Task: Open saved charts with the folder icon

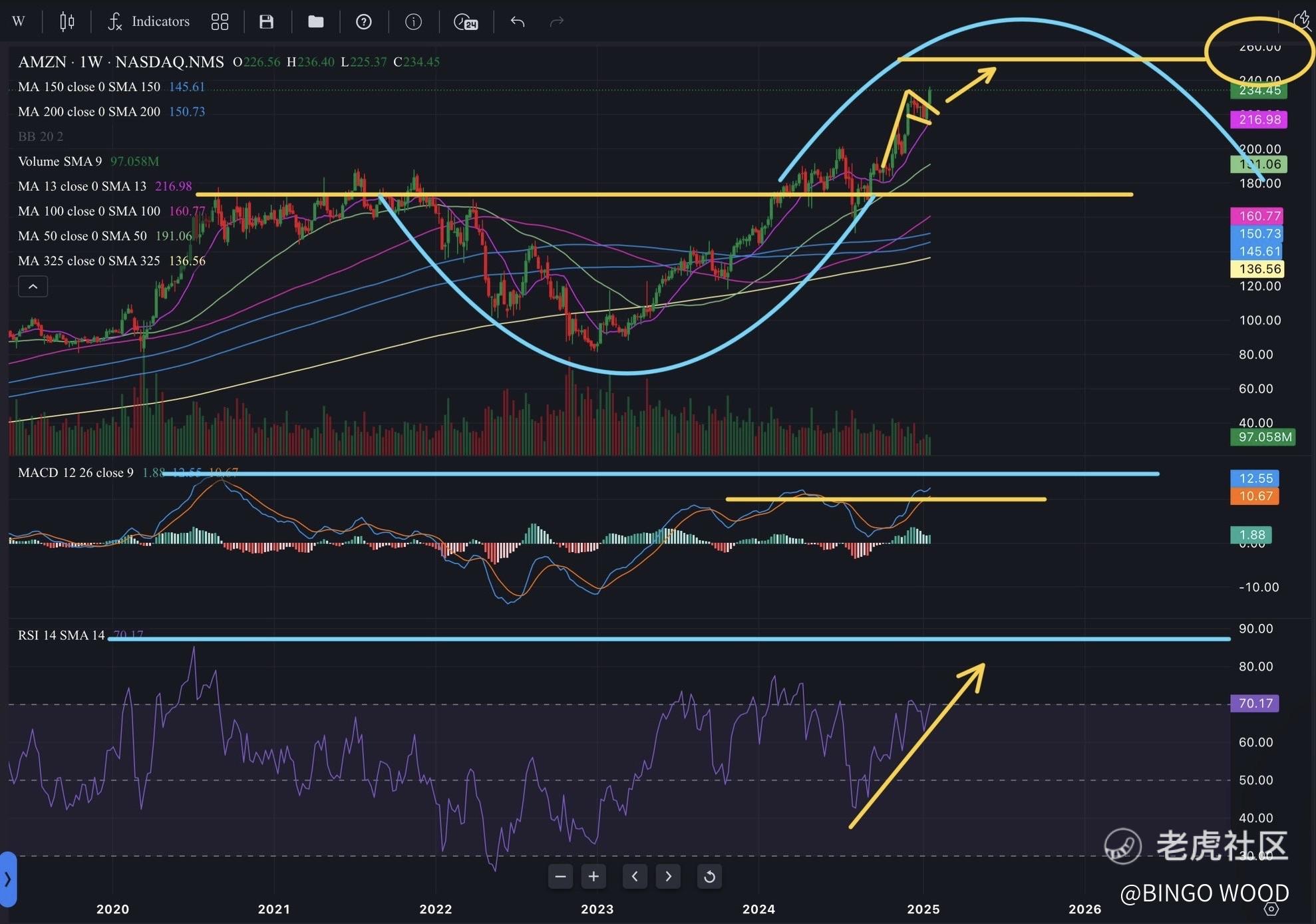Action: click(315, 22)
